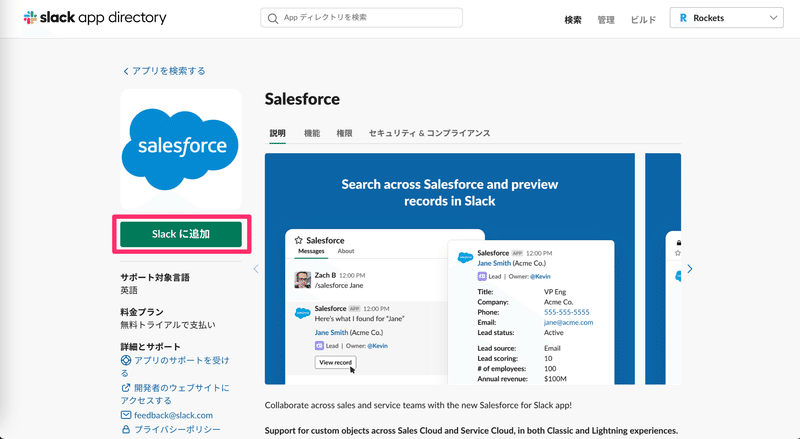Click the main carousel preview image
The image size is (800, 439).
click(x=449, y=269)
